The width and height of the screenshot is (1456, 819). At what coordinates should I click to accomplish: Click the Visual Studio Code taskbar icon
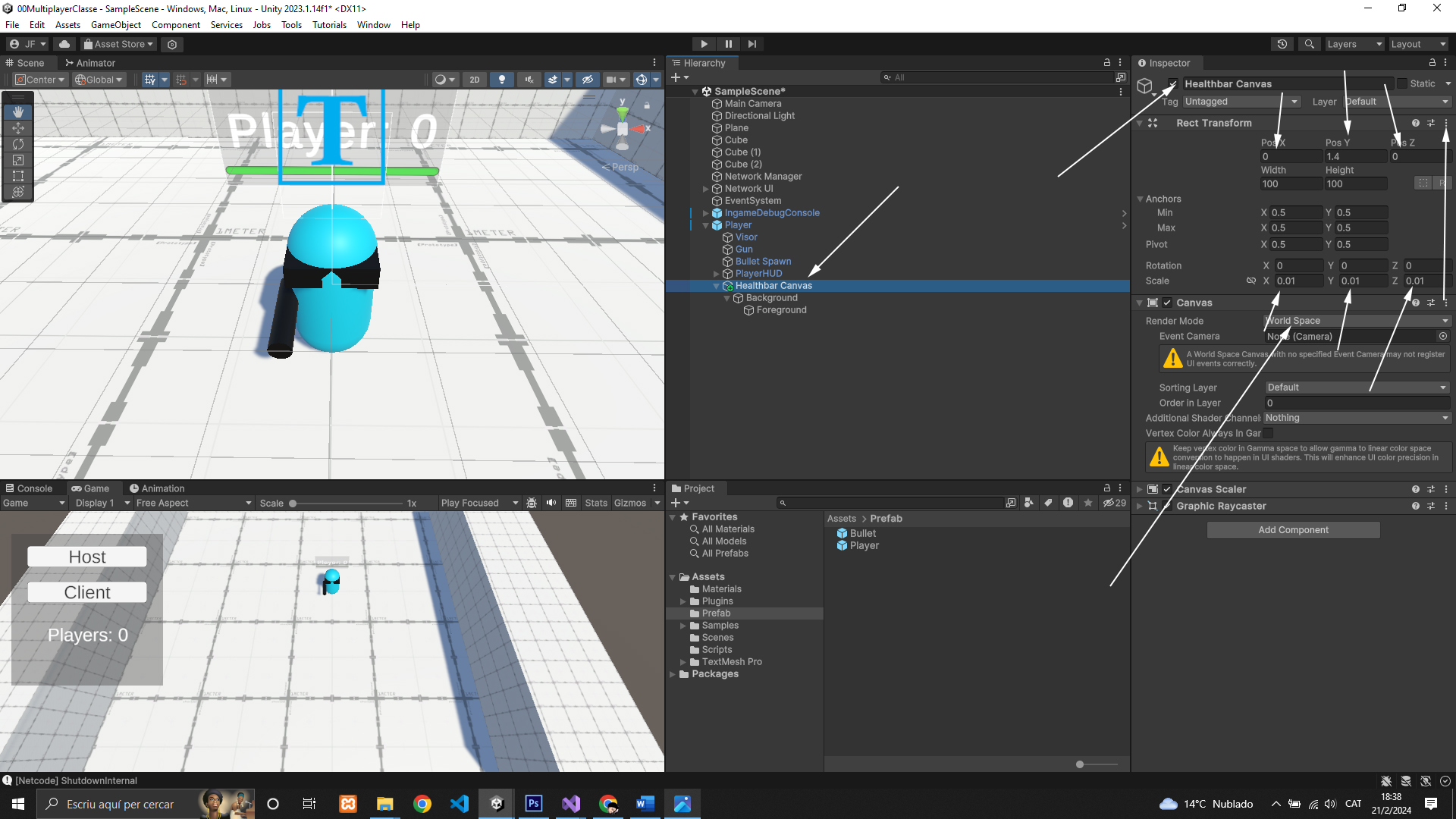click(460, 804)
